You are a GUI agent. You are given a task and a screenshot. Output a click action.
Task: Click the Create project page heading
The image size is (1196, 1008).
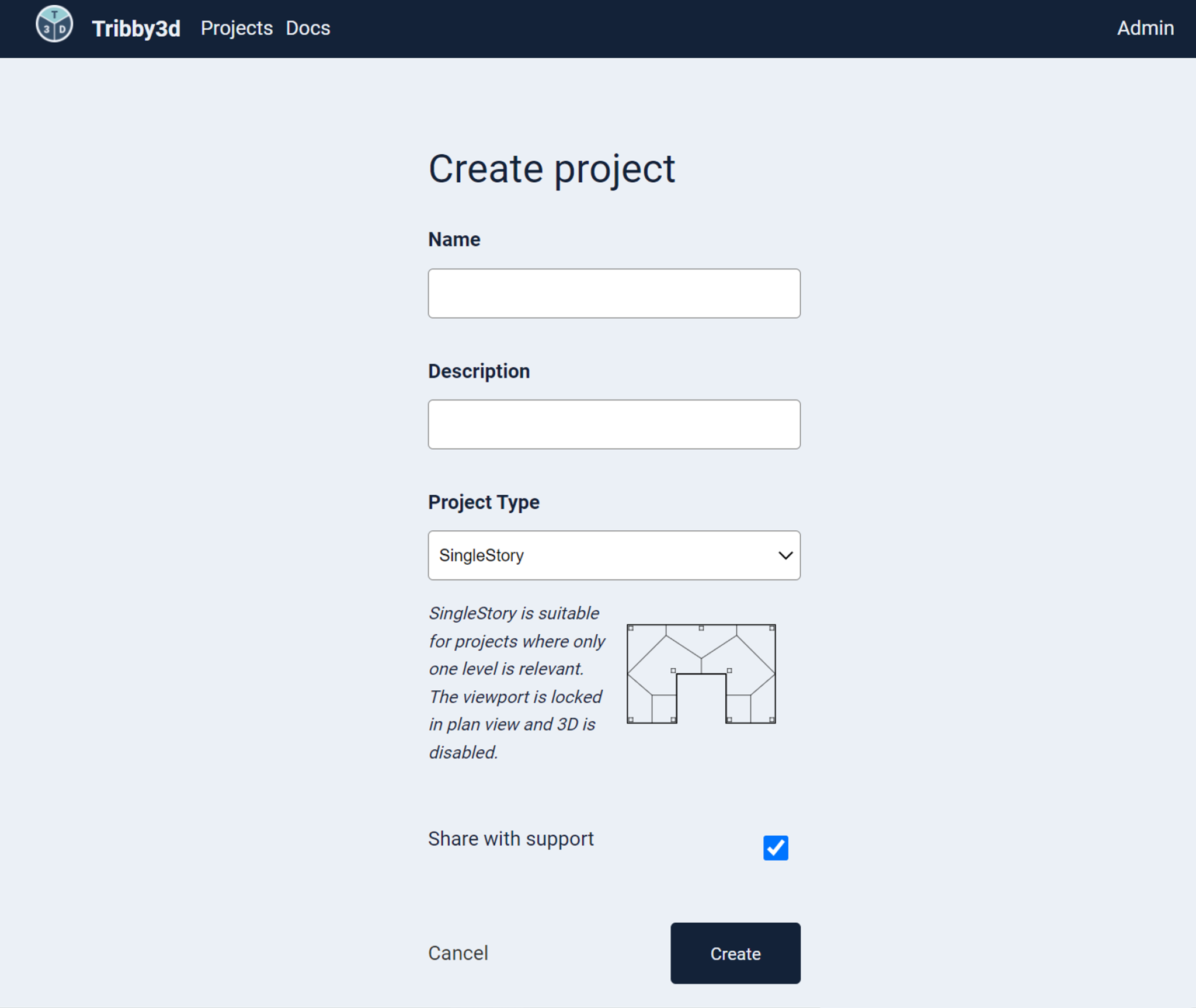pos(551,169)
